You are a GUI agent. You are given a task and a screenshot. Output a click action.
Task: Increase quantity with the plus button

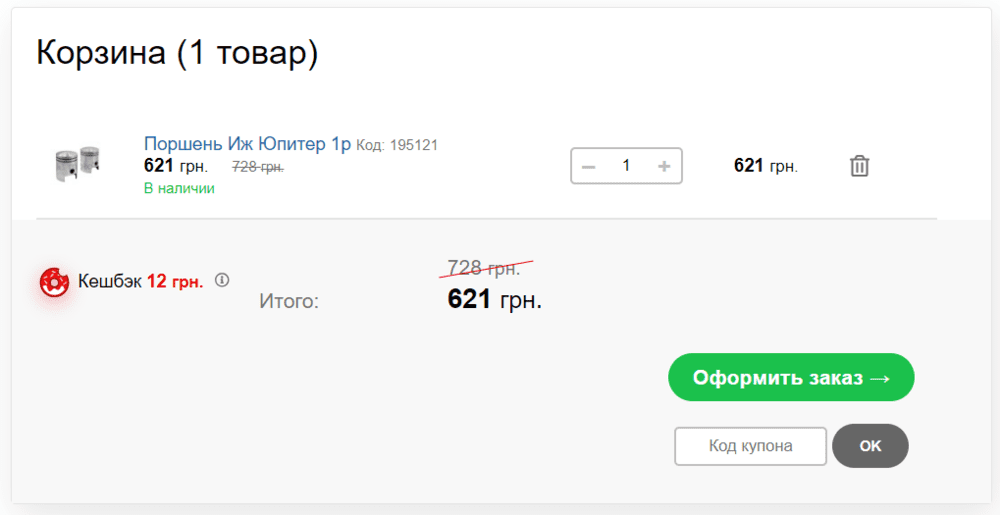663,166
